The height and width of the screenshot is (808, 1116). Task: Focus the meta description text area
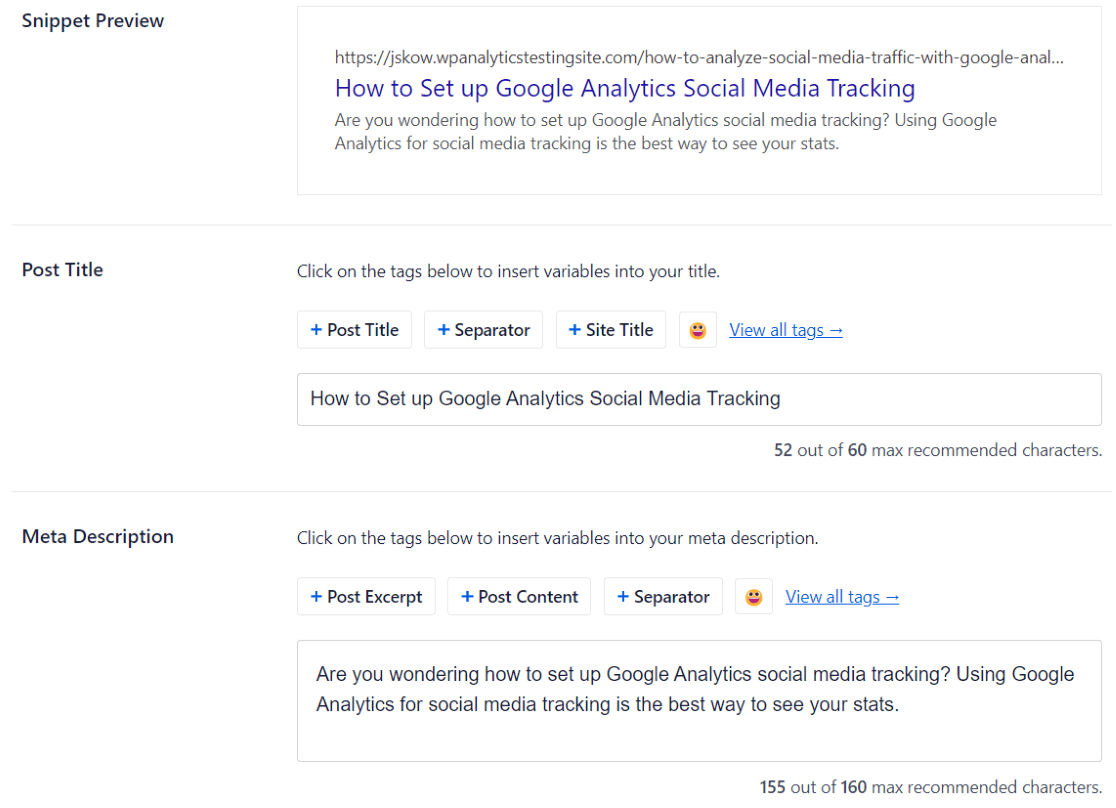point(698,700)
